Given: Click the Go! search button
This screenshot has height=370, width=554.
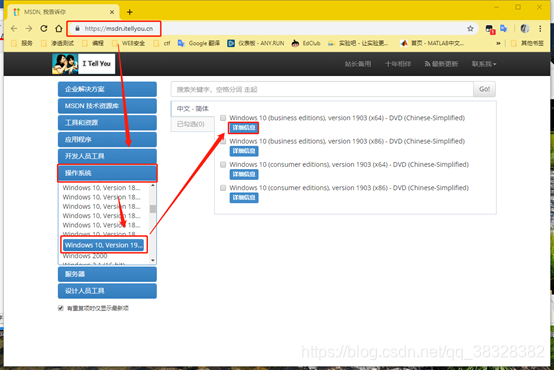Looking at the screenshot, I should click(484, 89).
